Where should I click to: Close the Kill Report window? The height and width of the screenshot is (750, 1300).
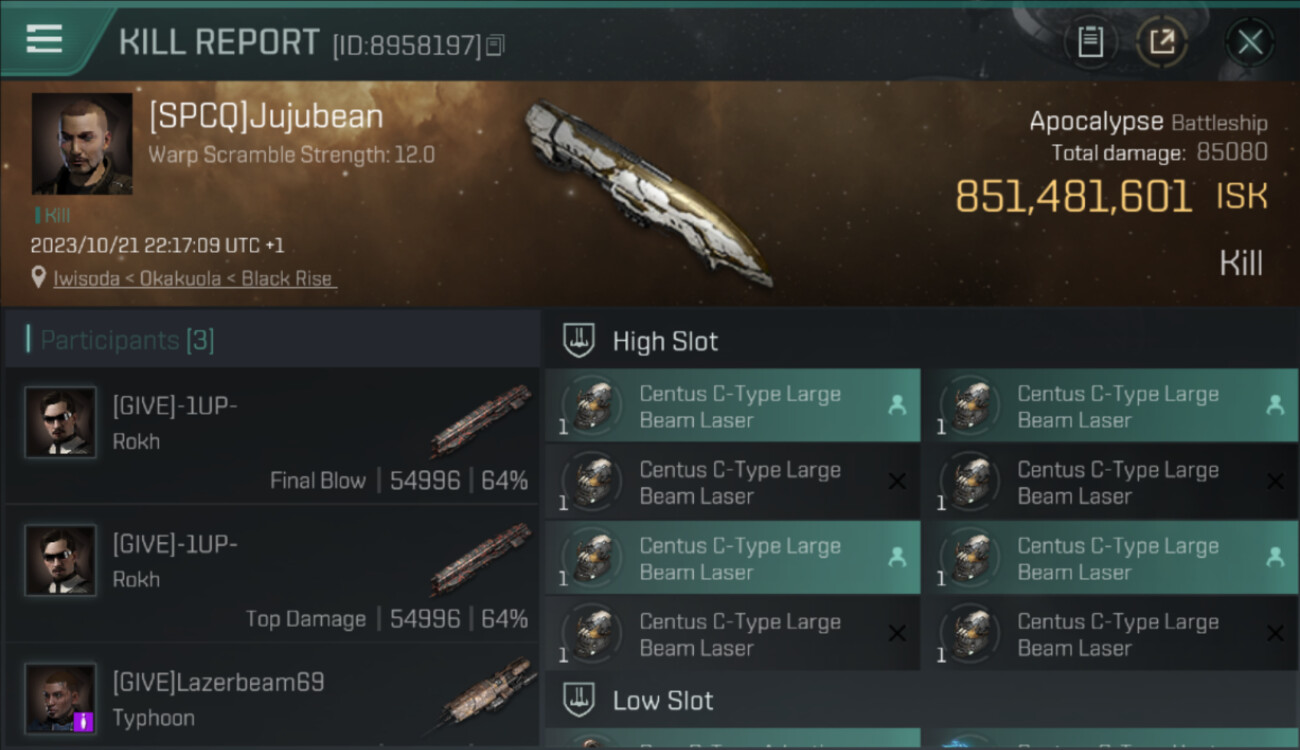coord(1250,42)
